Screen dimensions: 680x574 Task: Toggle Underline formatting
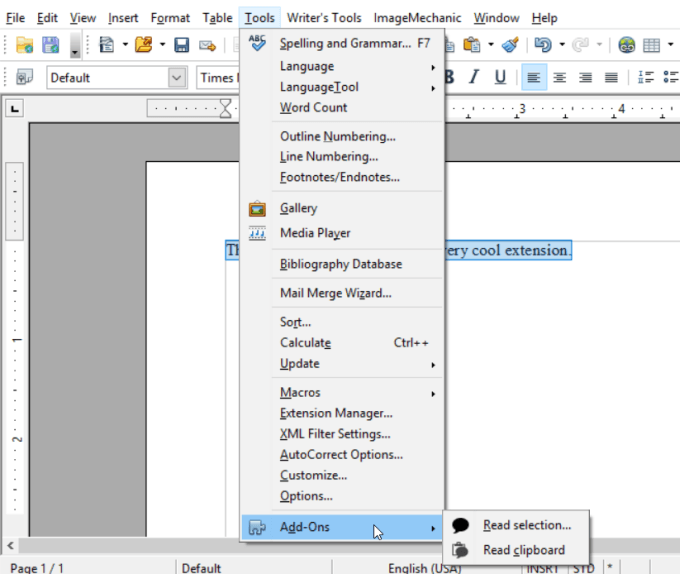pos(500,77)
